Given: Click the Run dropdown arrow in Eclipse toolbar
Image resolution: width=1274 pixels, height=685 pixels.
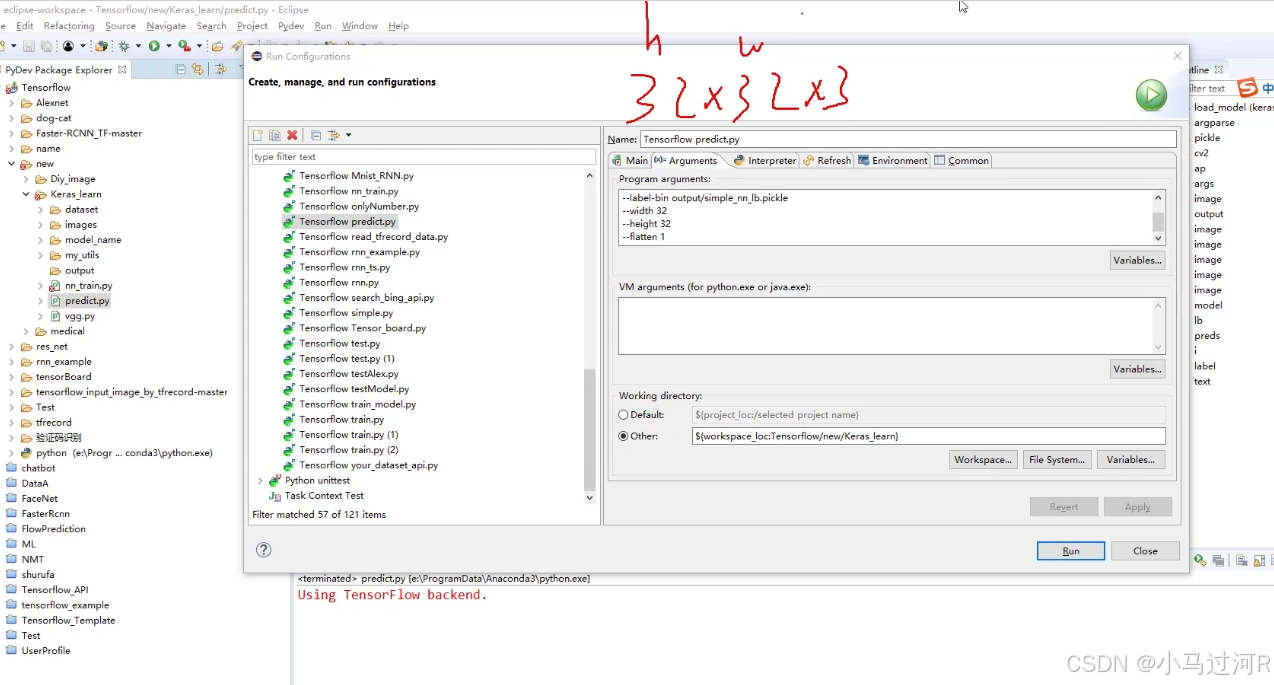Looking at the screenshot, I should pos(168,46).
